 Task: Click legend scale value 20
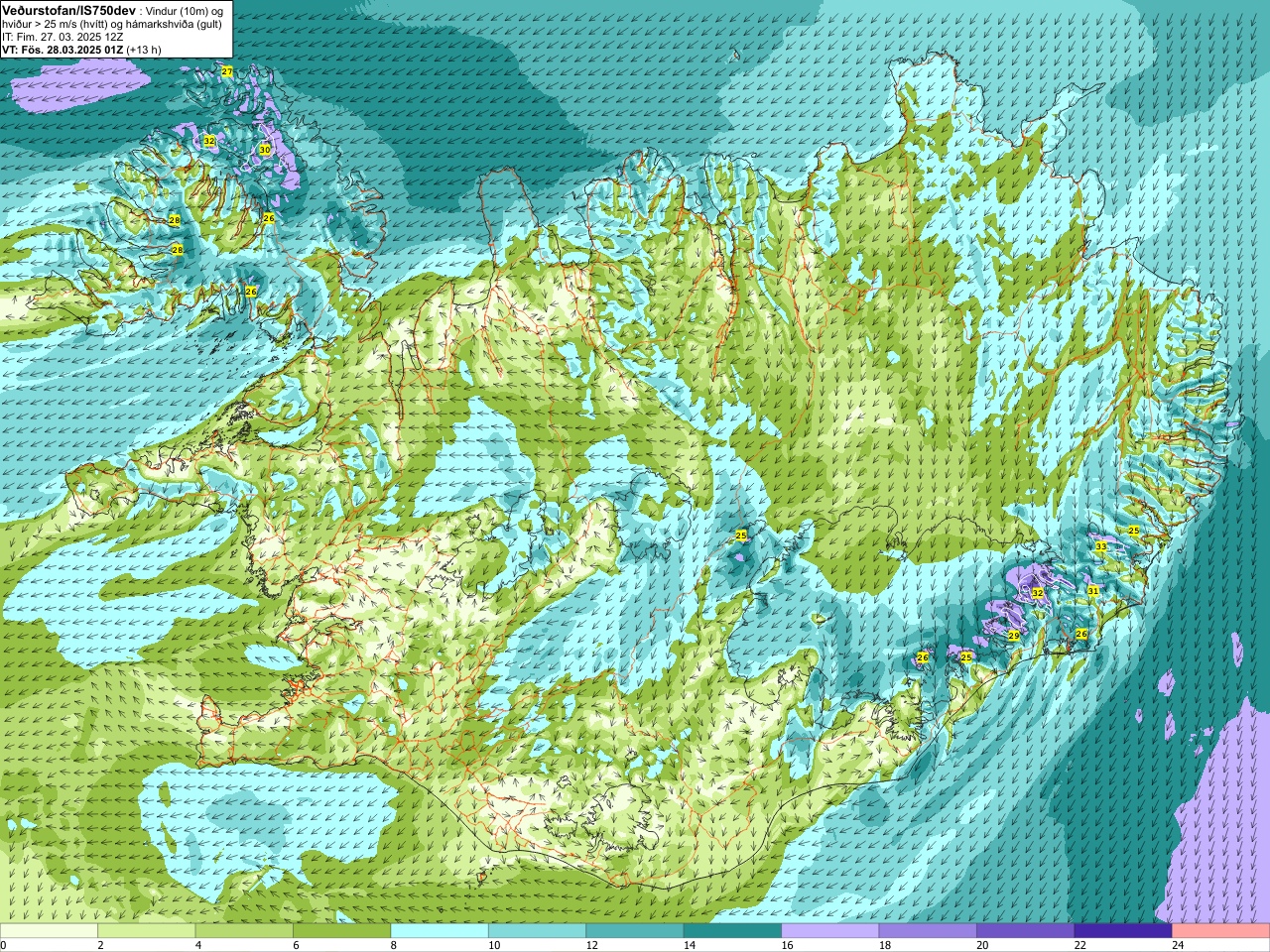982,945
